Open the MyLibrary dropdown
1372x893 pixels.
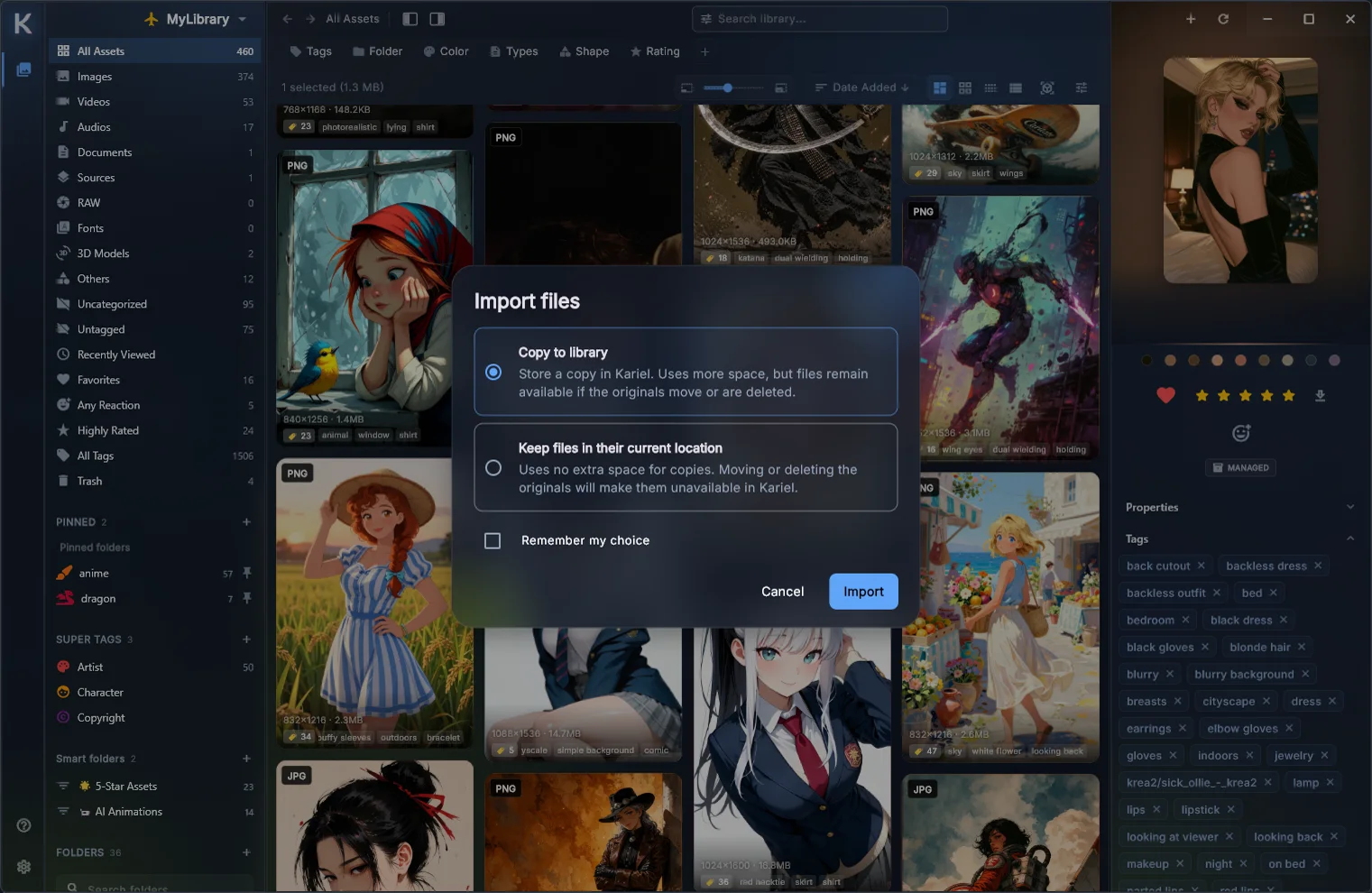tap(196, 19)
